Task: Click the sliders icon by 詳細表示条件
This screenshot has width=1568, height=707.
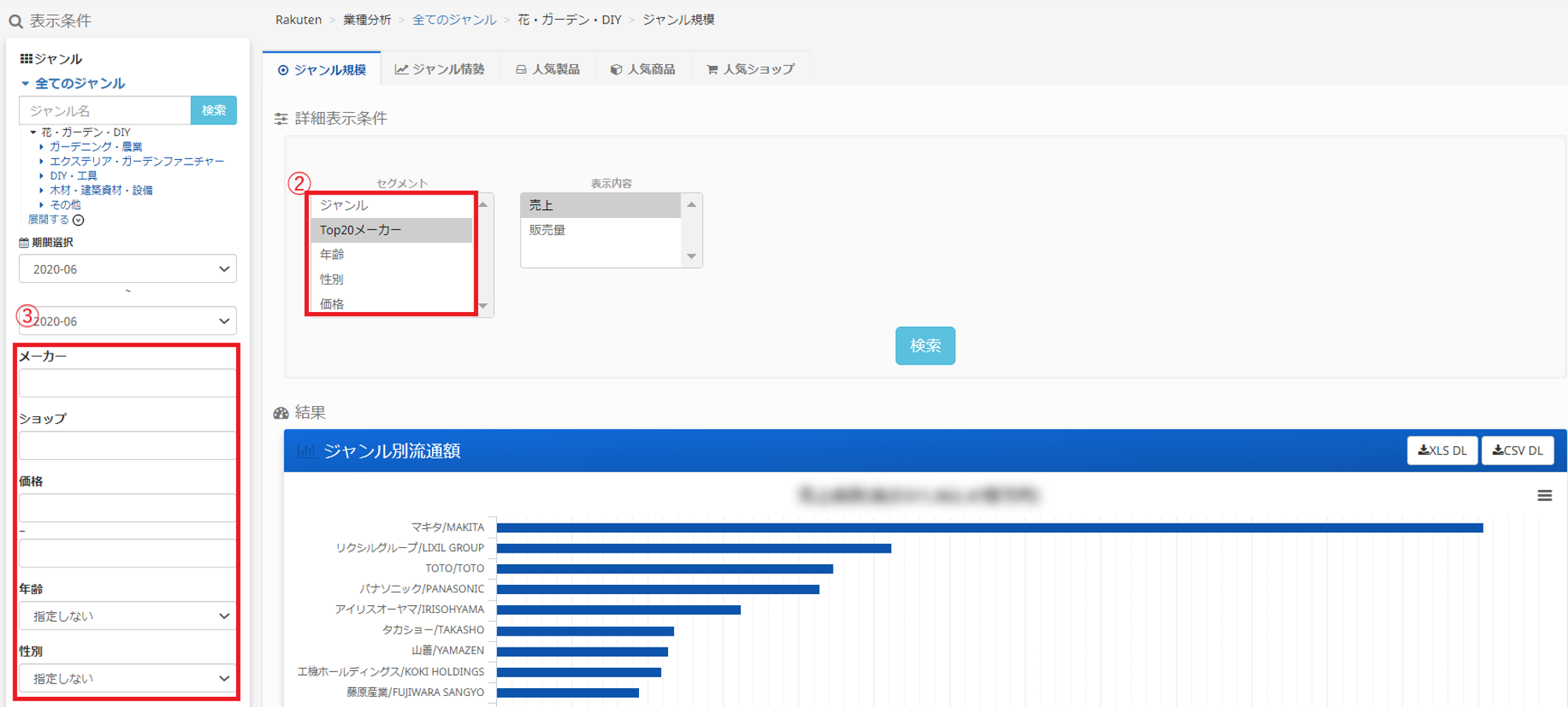Action: point(281,119)
